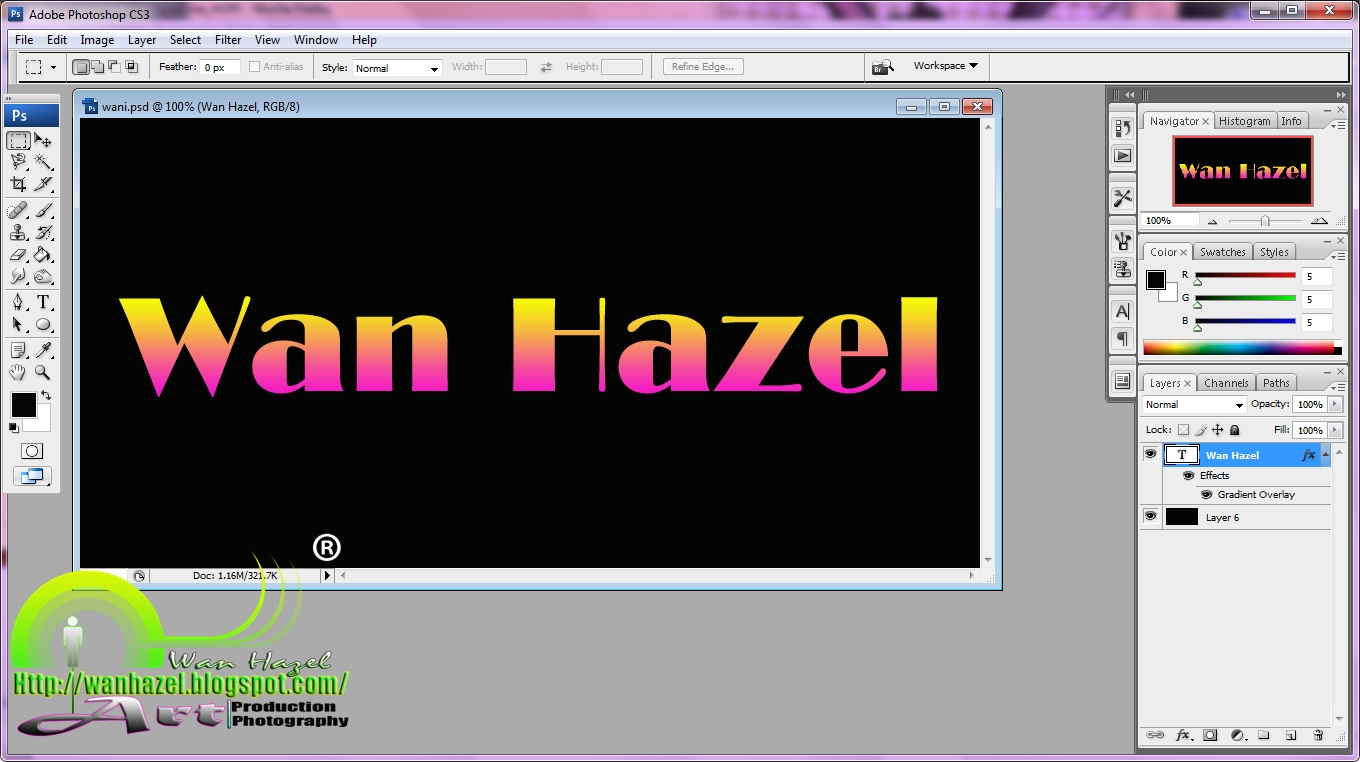Hide the Layer 6 layer

(1150, 517)
